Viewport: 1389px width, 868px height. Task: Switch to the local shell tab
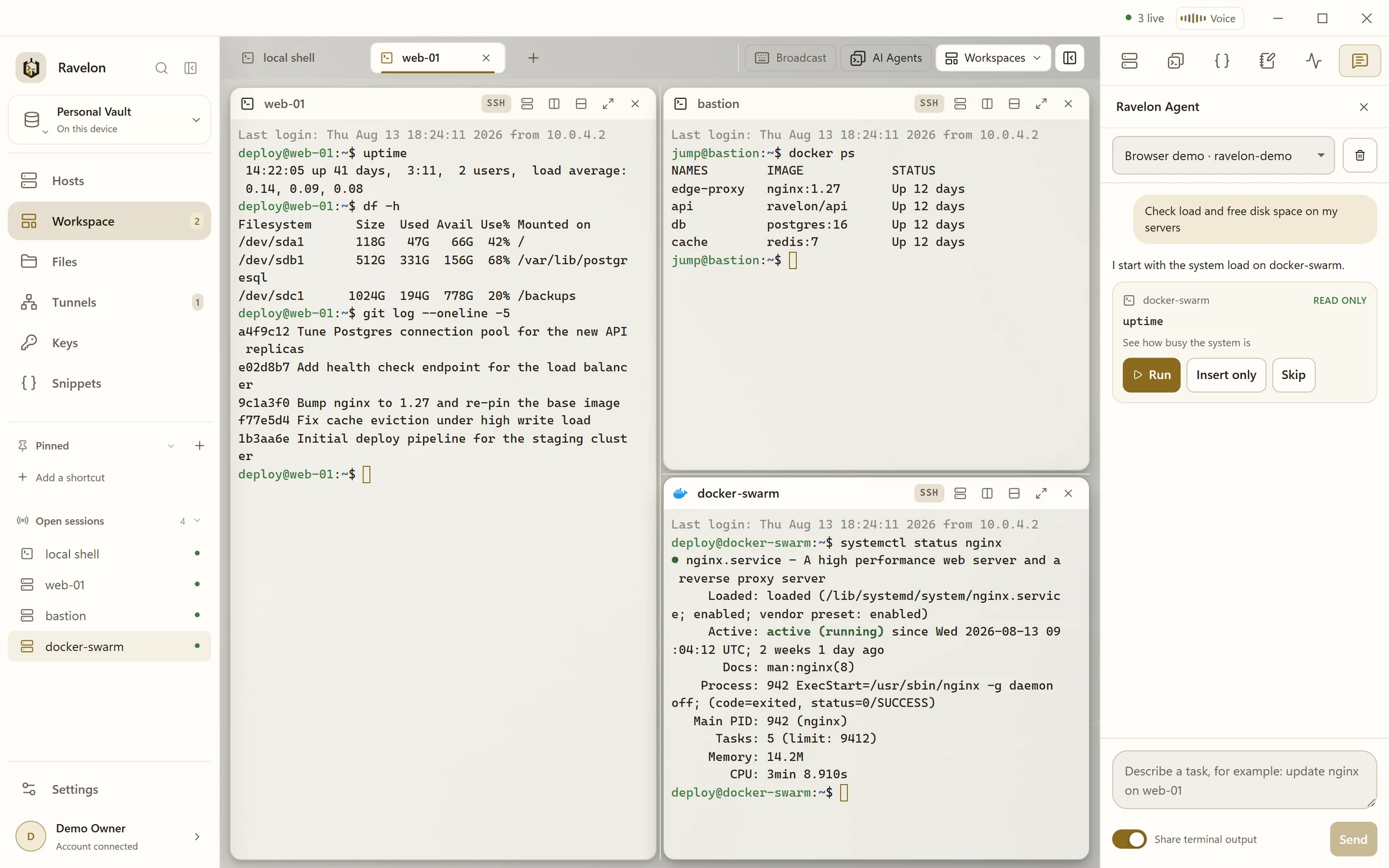(x=288, y=58)
